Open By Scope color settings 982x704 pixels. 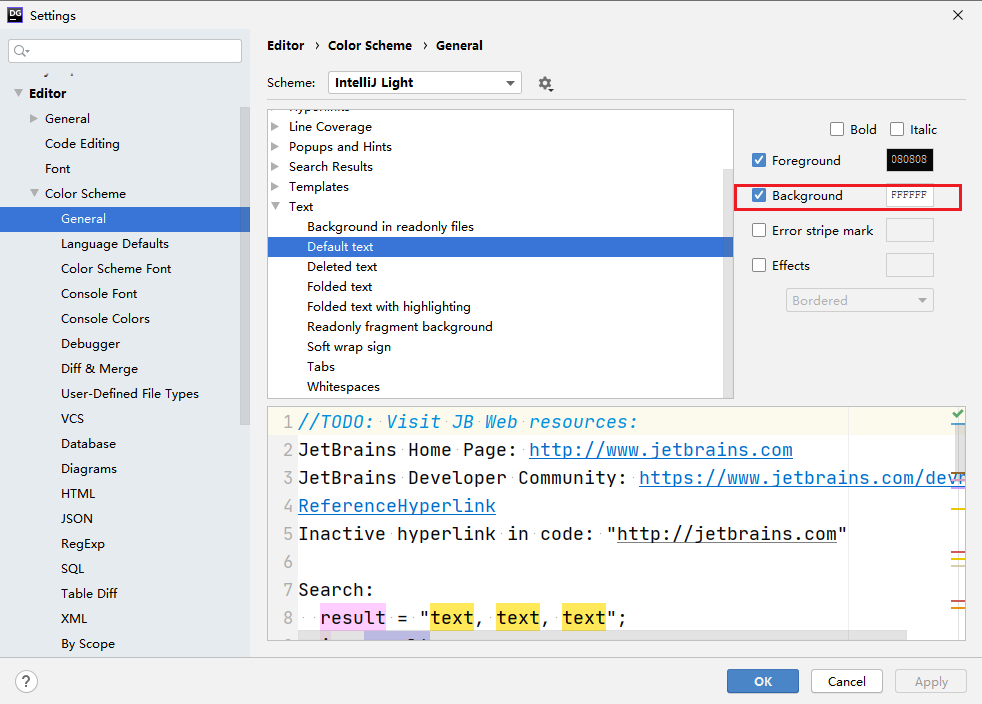[x=88, y=643]
